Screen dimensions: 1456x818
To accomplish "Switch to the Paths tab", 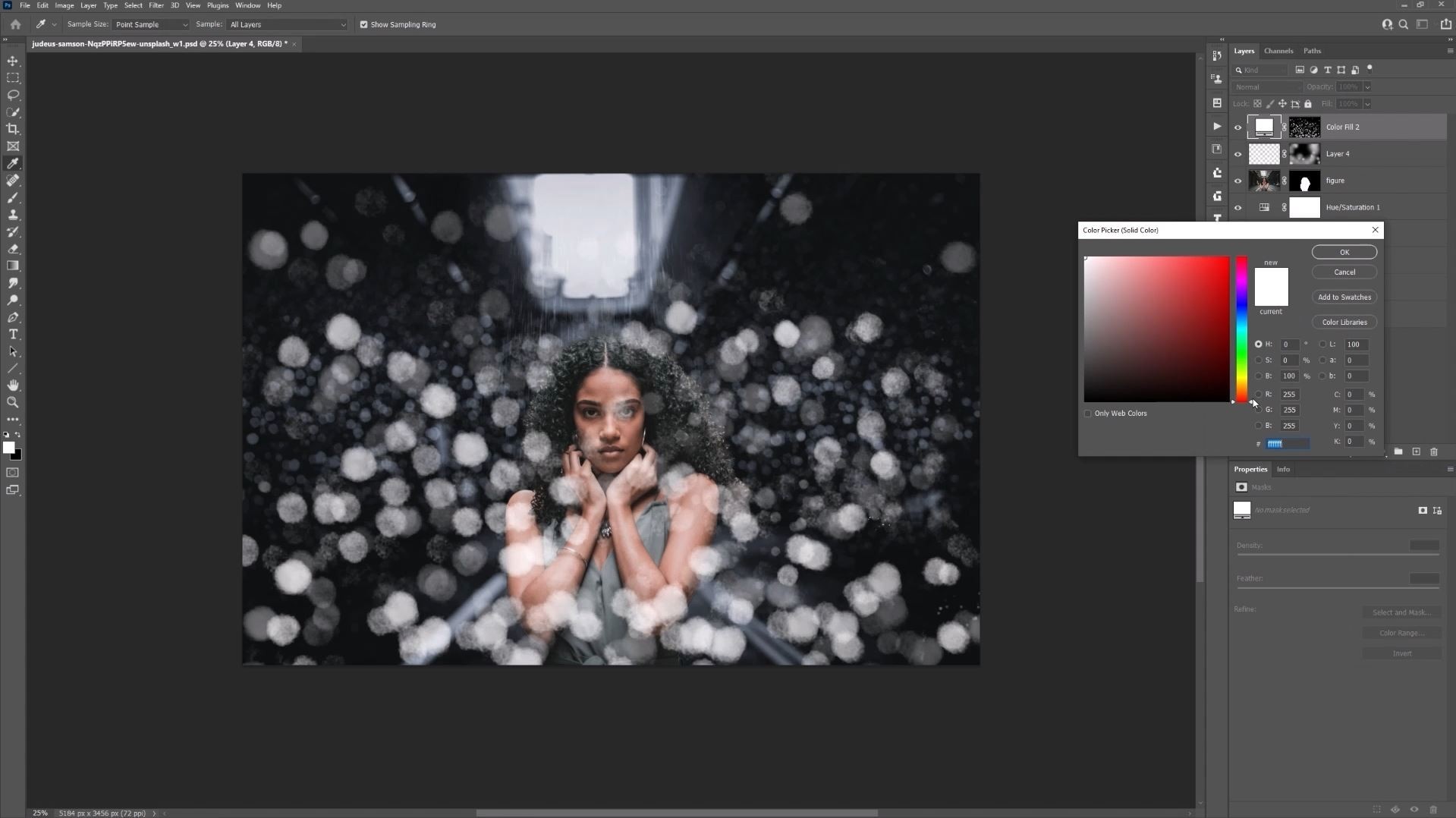I will (1312, 51).
